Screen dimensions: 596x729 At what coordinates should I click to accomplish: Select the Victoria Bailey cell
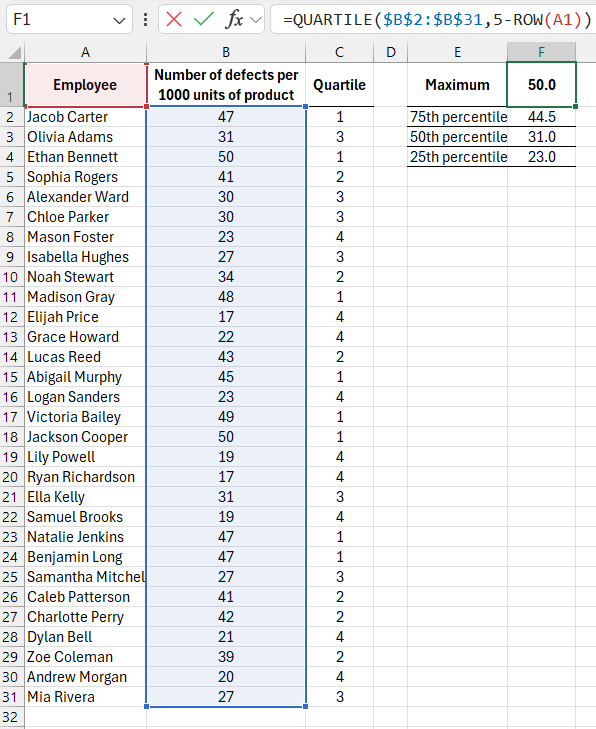(85, 417)
